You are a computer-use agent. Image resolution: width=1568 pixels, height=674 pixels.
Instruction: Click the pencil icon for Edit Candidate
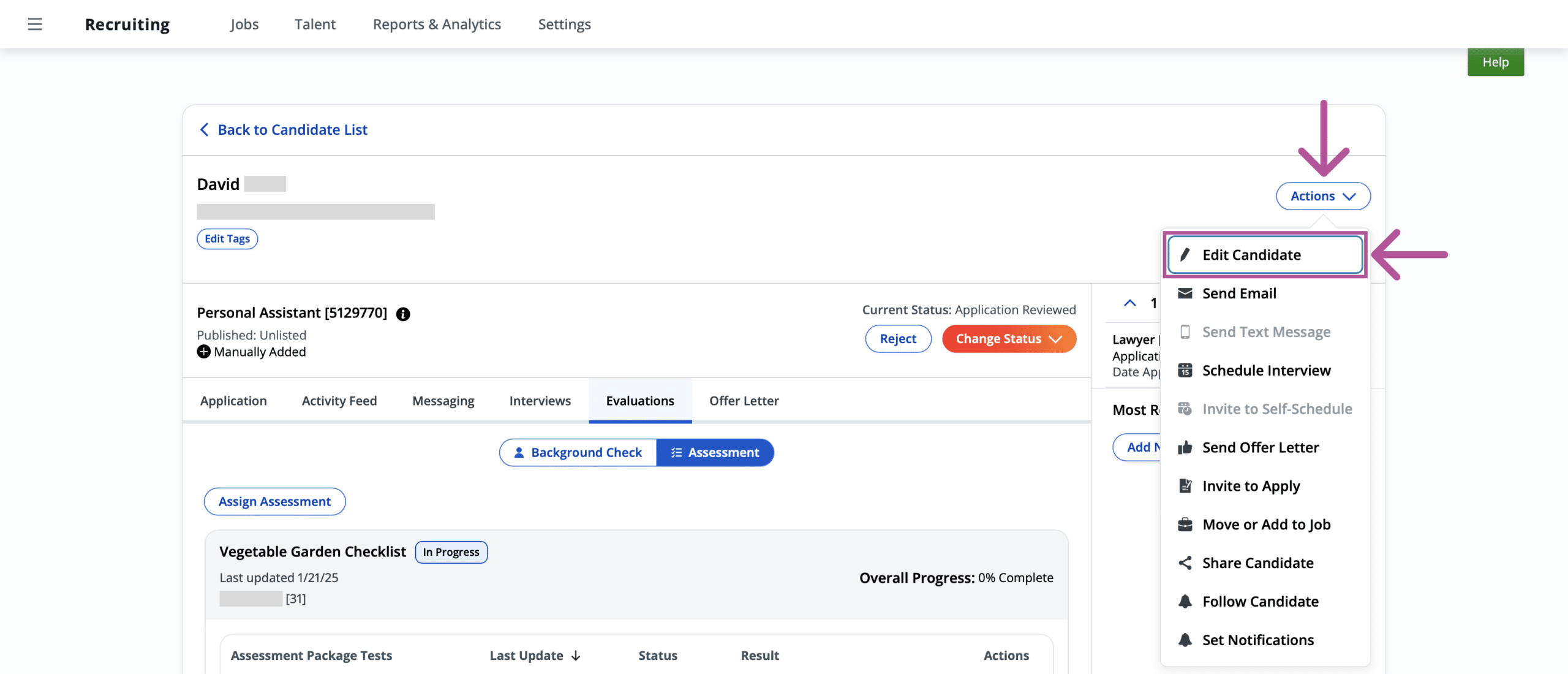(x=1185, y=255)
